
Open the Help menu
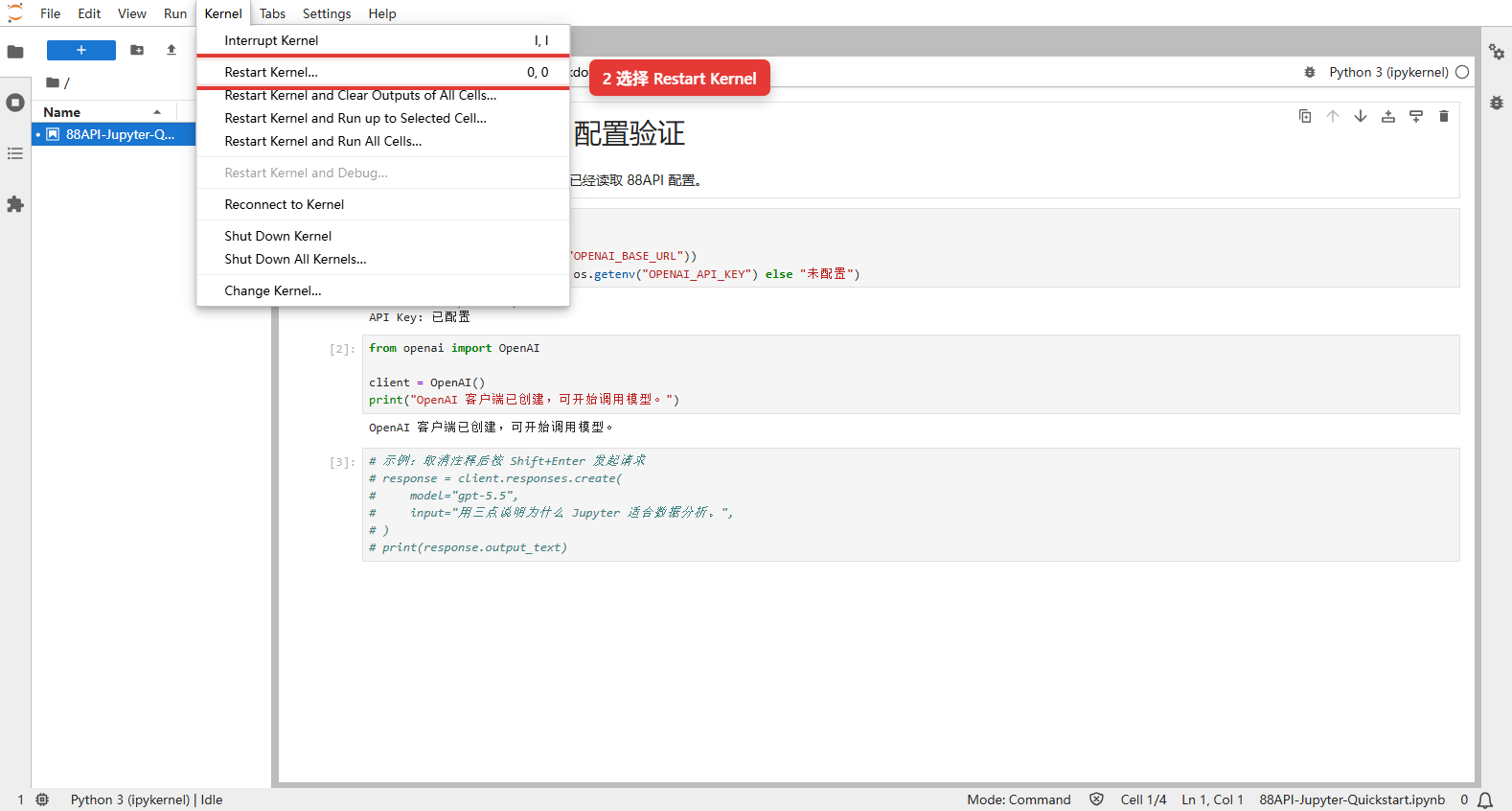382,13
